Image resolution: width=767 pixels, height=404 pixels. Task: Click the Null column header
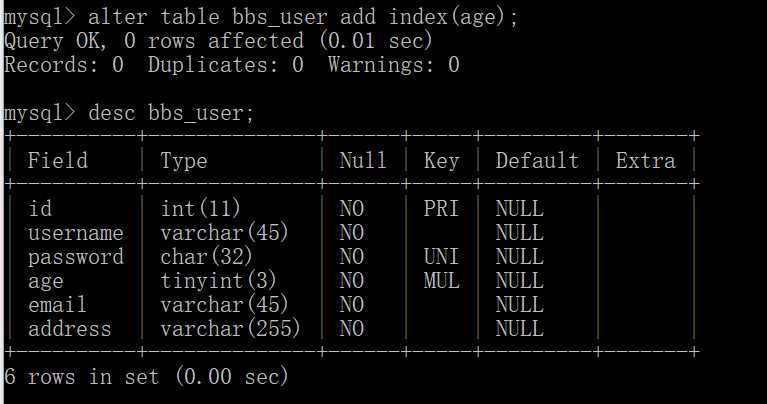(363, 160)
